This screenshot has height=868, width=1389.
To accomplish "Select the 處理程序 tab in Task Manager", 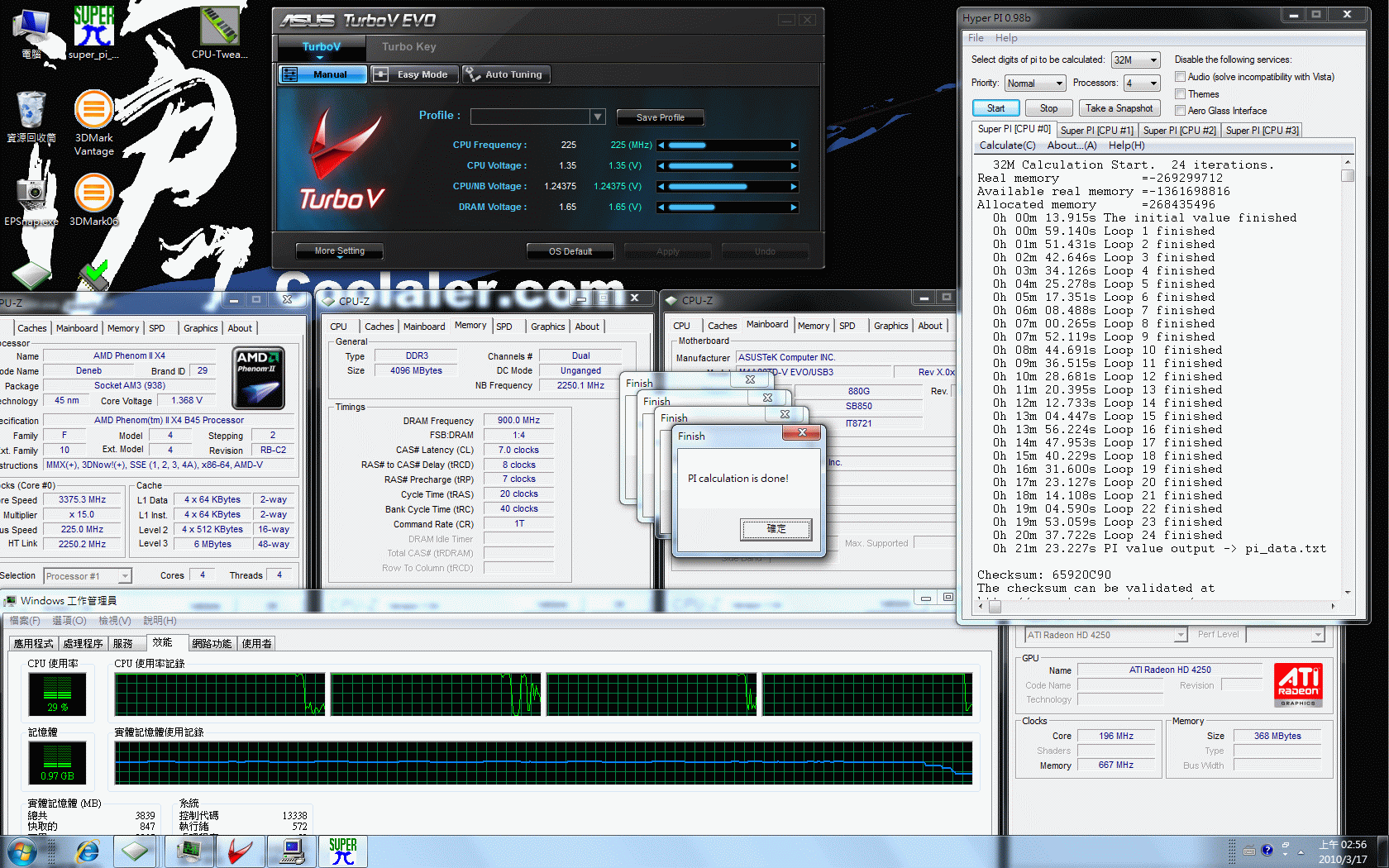I will tap(83, 644).
